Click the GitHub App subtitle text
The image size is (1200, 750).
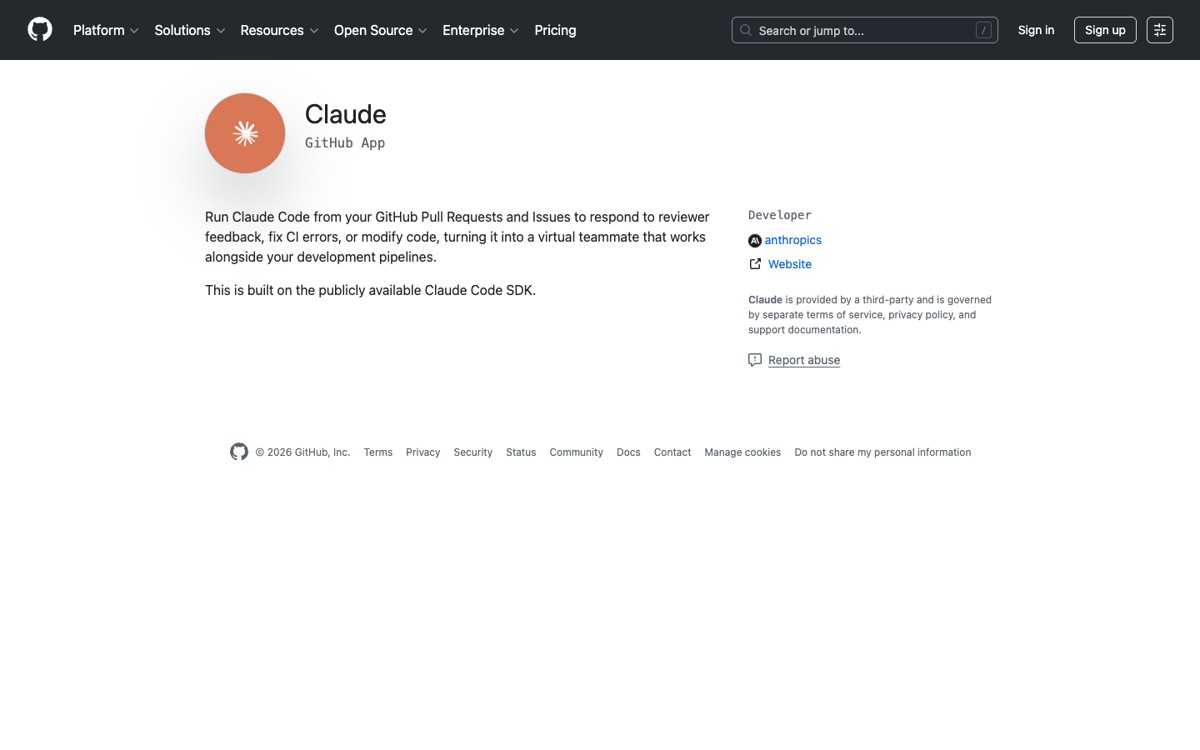(x=345, y=143)
